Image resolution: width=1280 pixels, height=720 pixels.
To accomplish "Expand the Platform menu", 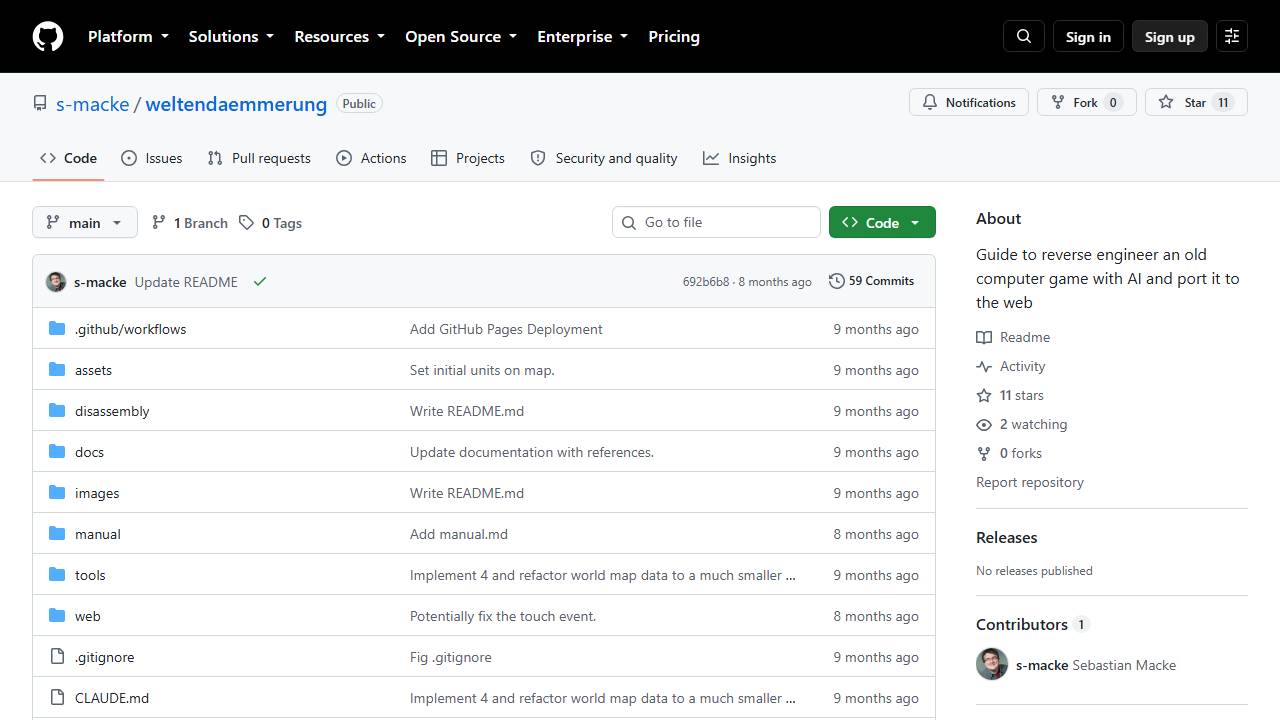I will 128,36.
